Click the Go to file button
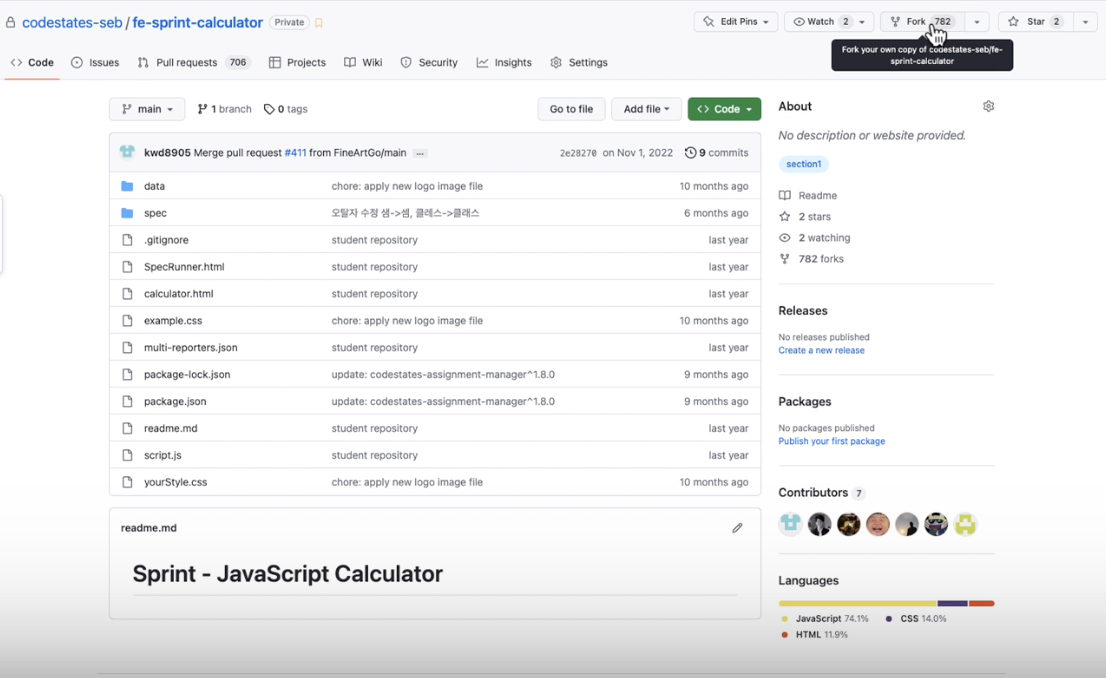The width and height of the screenshot is (1106, 678). [571, 109]
